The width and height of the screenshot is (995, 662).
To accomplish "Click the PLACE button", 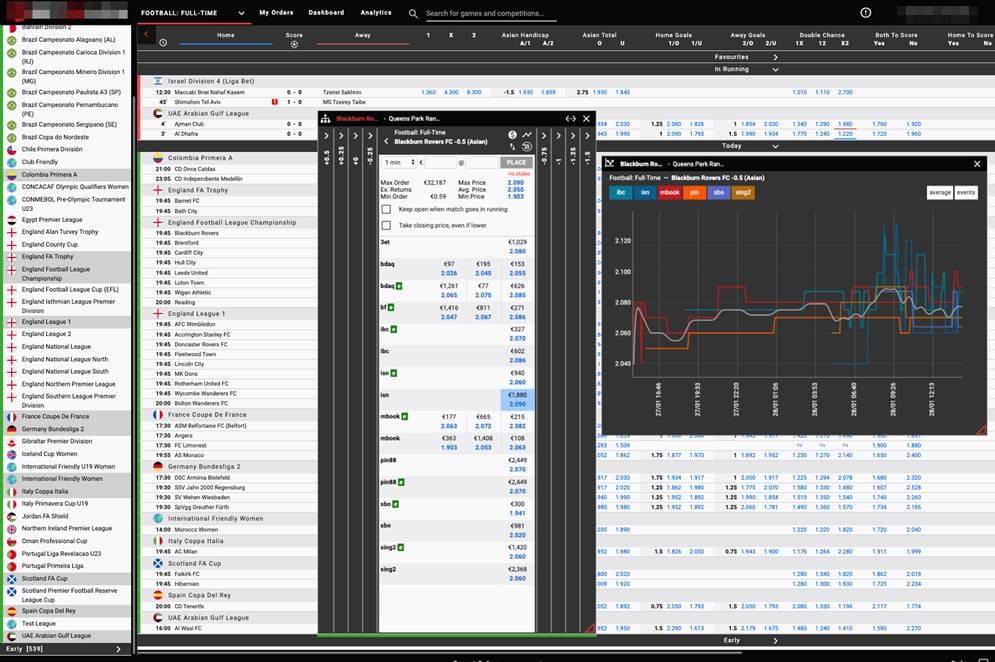I will [516, 162].
